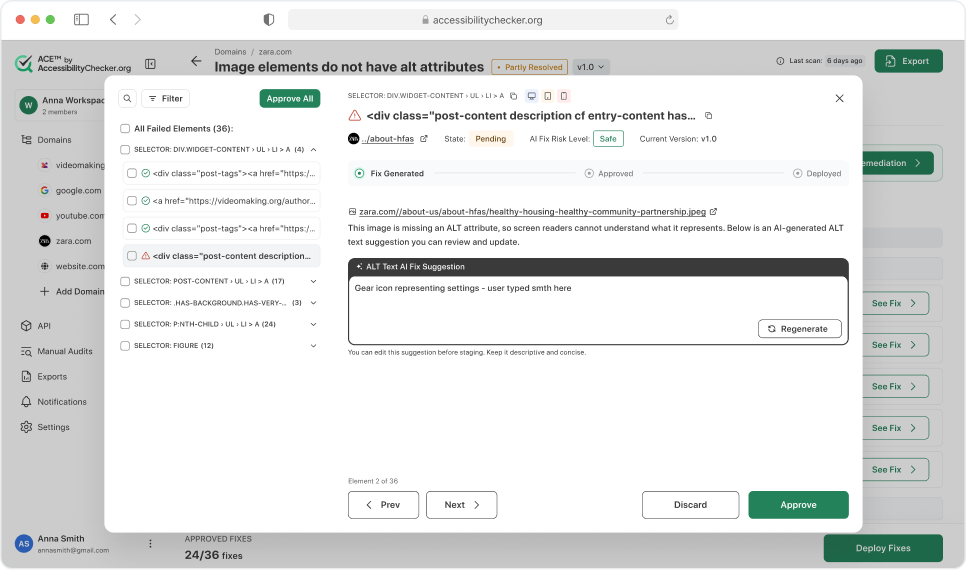Click Approve All button
Image resolution: width=966 pixels, height=570 pixels.
pyautogui.click(x=290, y=99)
